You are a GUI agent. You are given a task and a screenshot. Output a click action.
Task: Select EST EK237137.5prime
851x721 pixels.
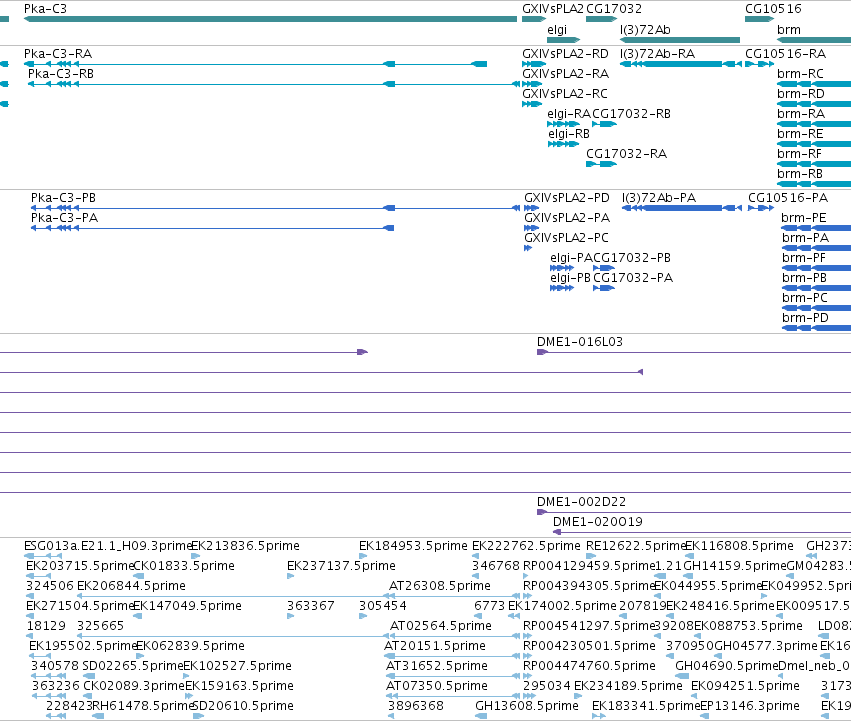pyautogui.click(x=290, y=576)
